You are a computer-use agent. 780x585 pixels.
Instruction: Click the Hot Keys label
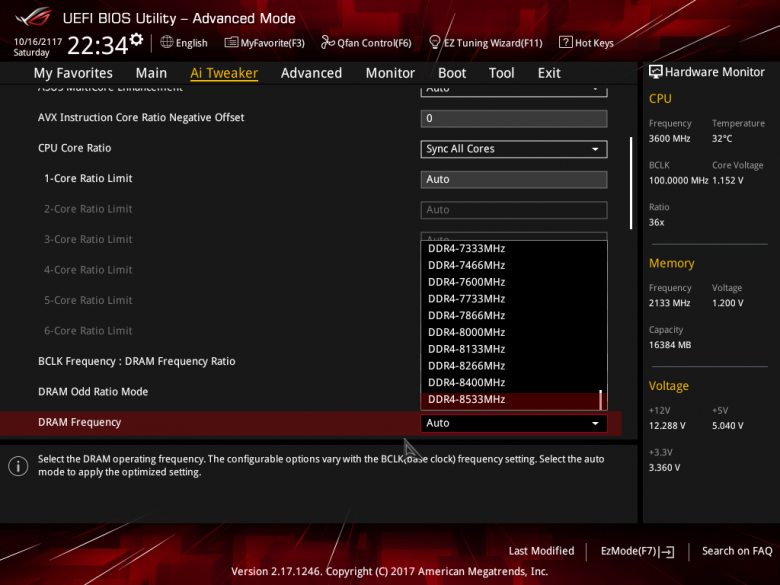[594, 43]
